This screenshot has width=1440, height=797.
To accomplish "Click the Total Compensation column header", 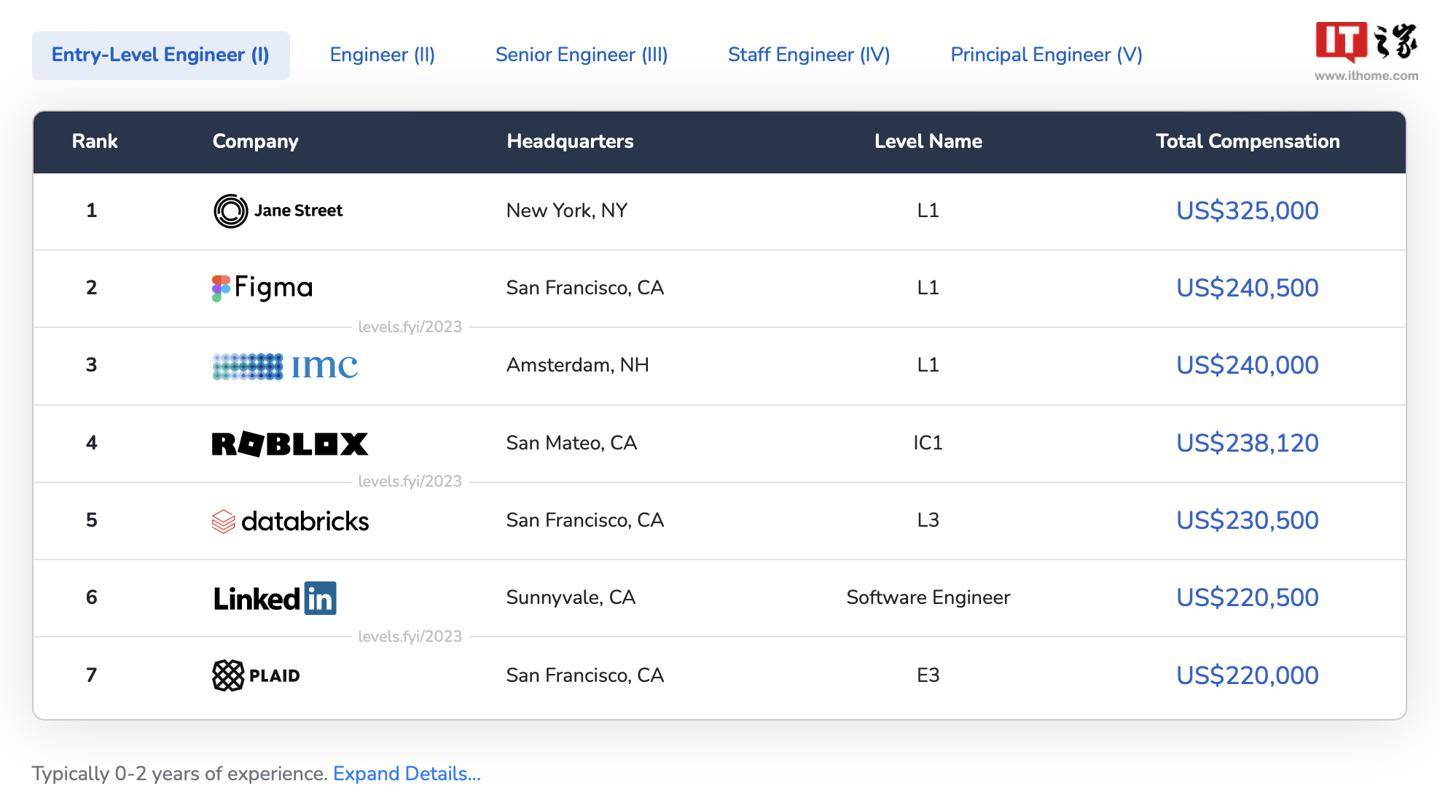I will pos(1248,142).
